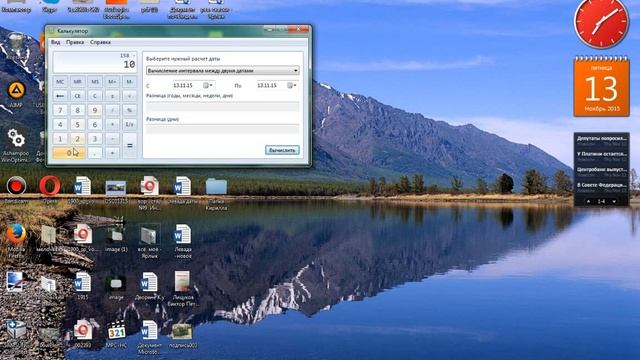Viewport: 640px width, 360px height.
Task: Select the Документ Microsoft Word file icon
Action: point(149,331)
